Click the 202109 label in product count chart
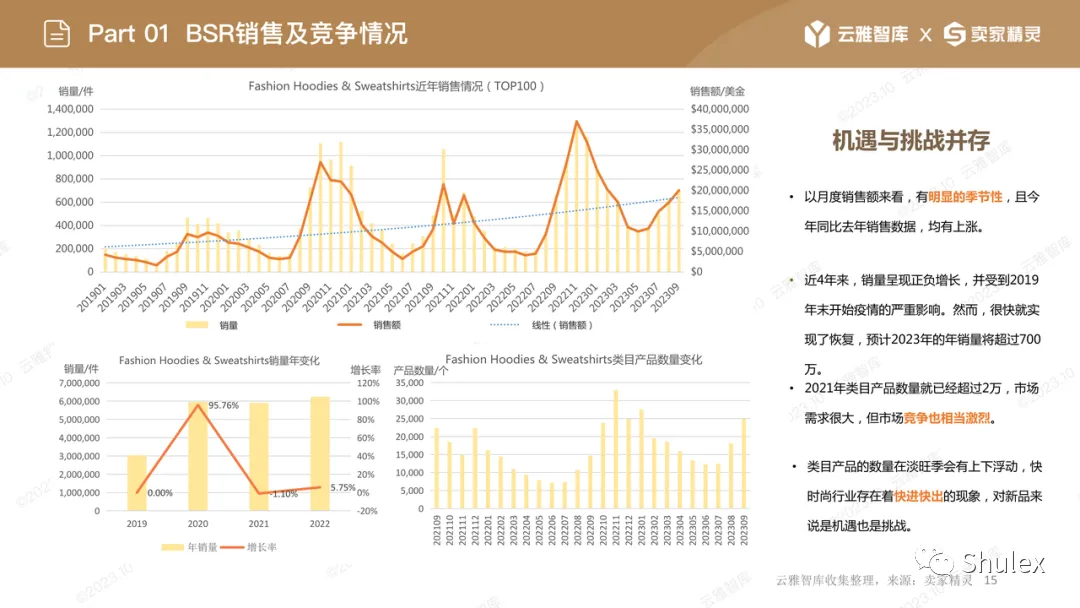 pyautogui.click(x=437, y=530)
